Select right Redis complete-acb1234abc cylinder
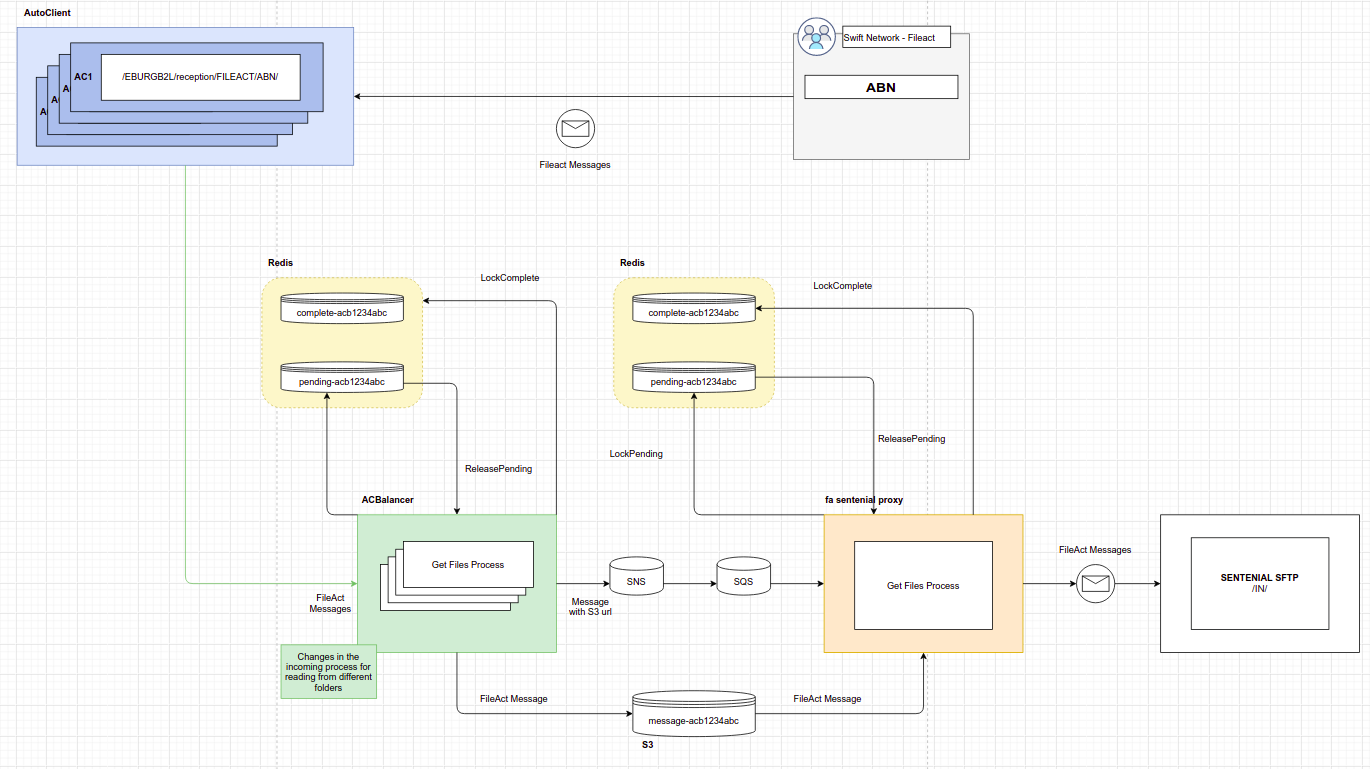Viewport: 1370px width, 769px height. [x=694, y=308]
